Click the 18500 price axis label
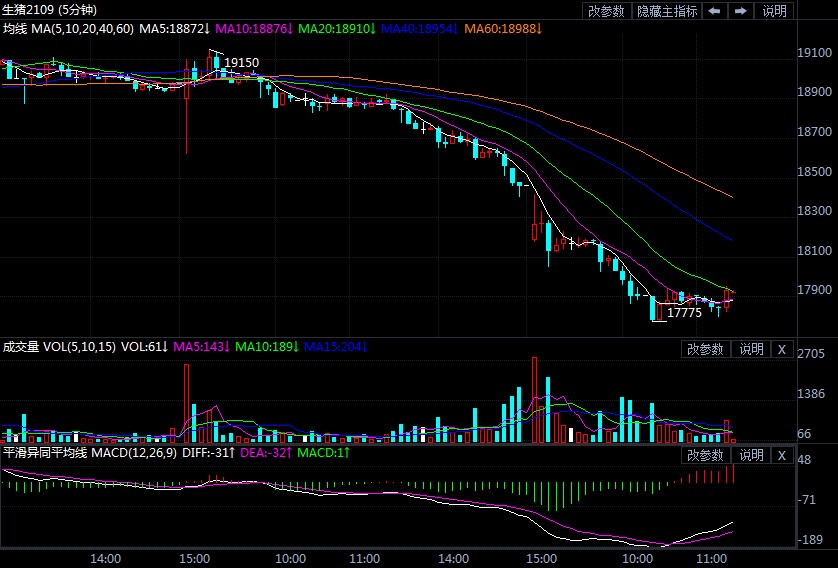Screen dimensions: 838x568 pyautogui.click(x=814, y=172)
